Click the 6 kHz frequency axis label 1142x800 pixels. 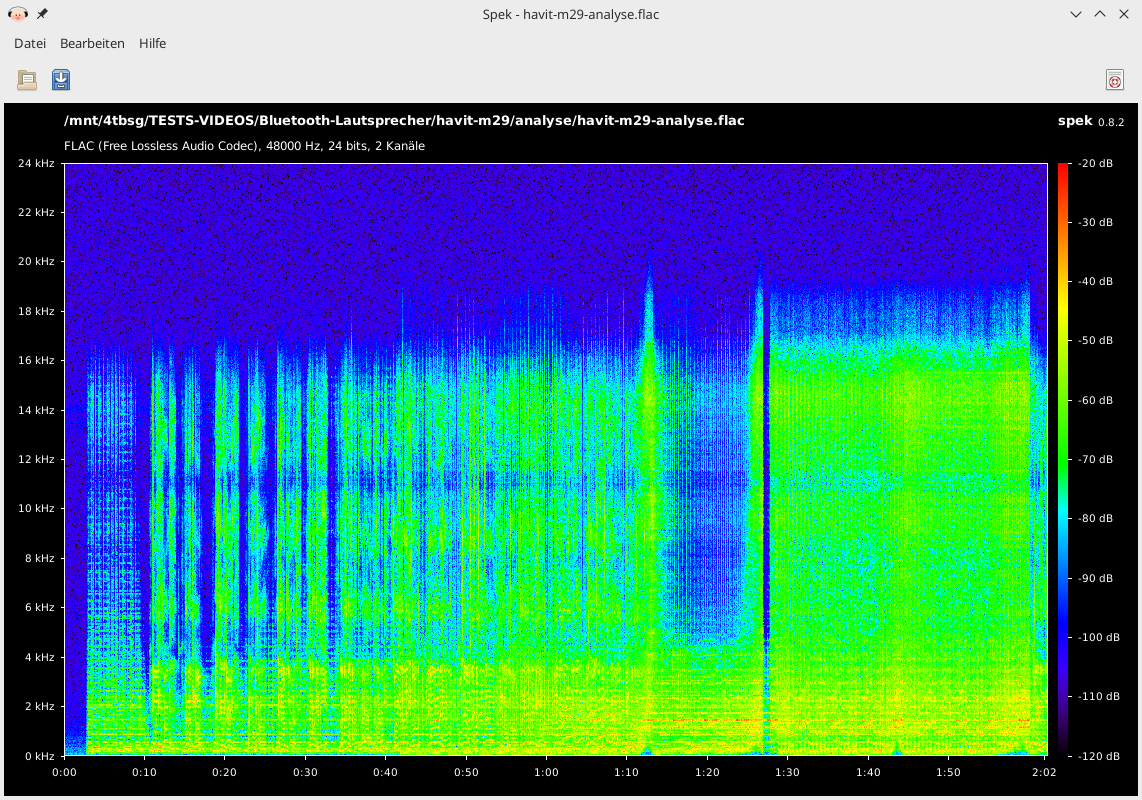click(39, 607)
